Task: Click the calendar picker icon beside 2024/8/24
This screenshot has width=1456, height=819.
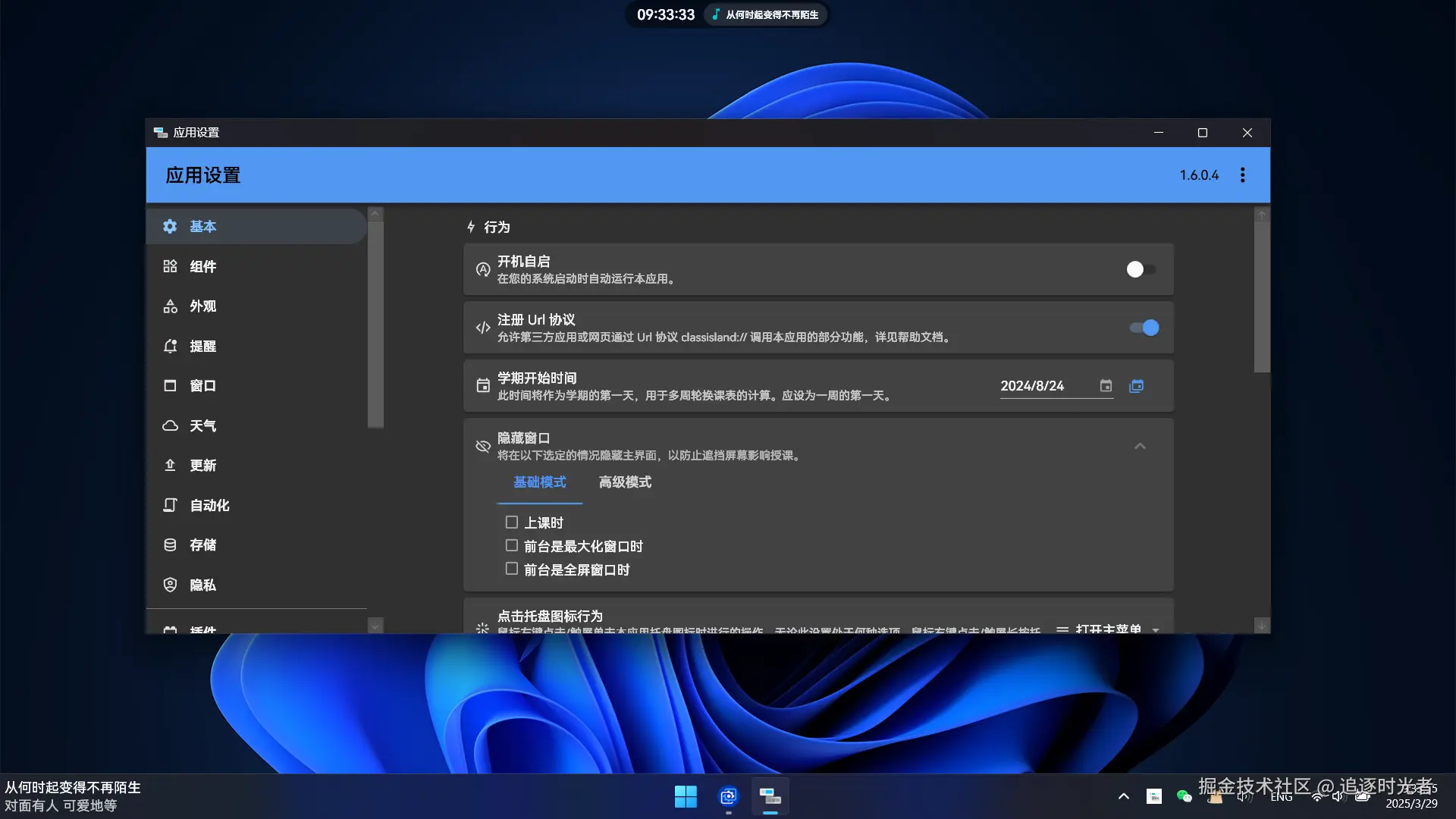Action: click(1106, 386)
